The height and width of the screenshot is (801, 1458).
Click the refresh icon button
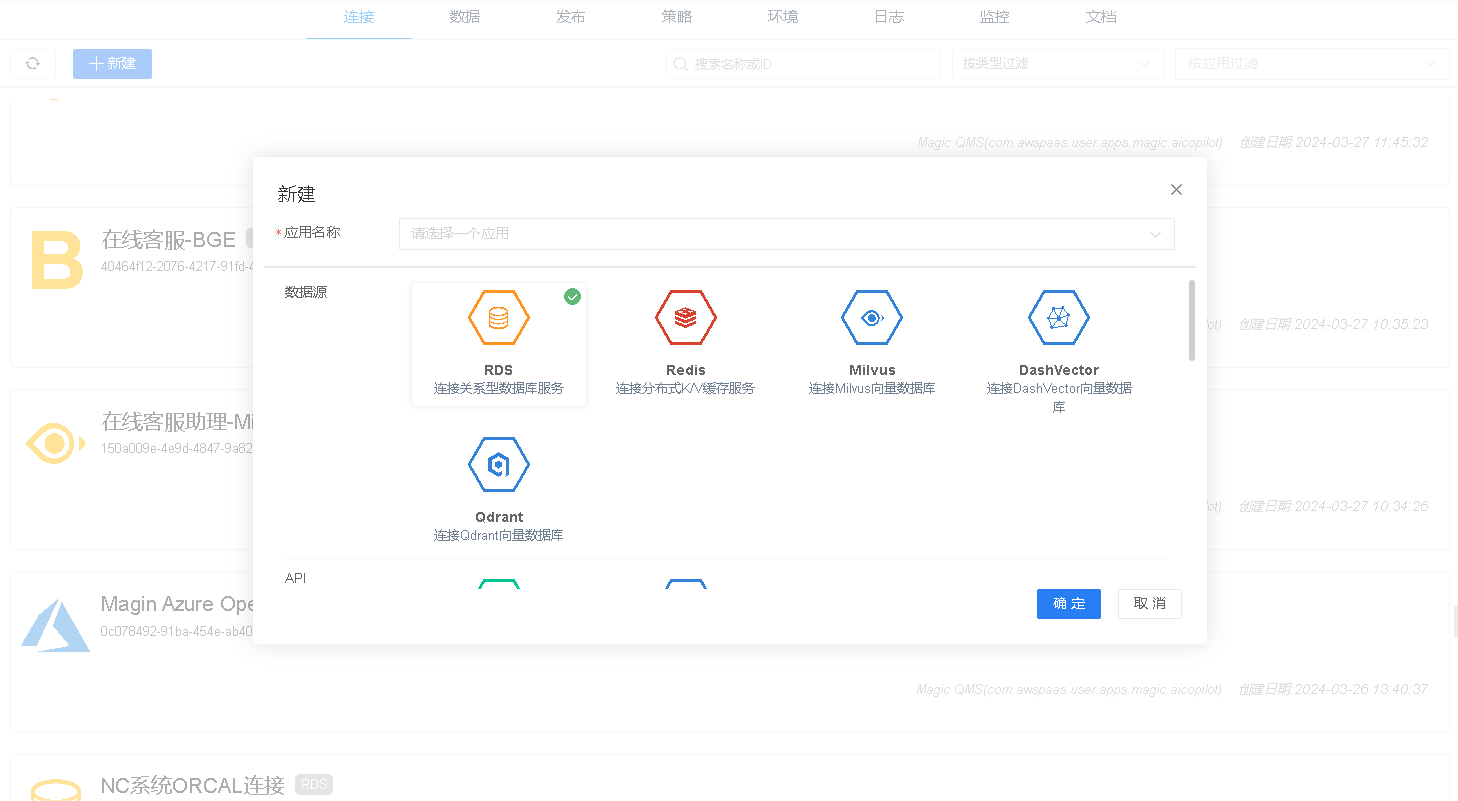pos(33,64)
